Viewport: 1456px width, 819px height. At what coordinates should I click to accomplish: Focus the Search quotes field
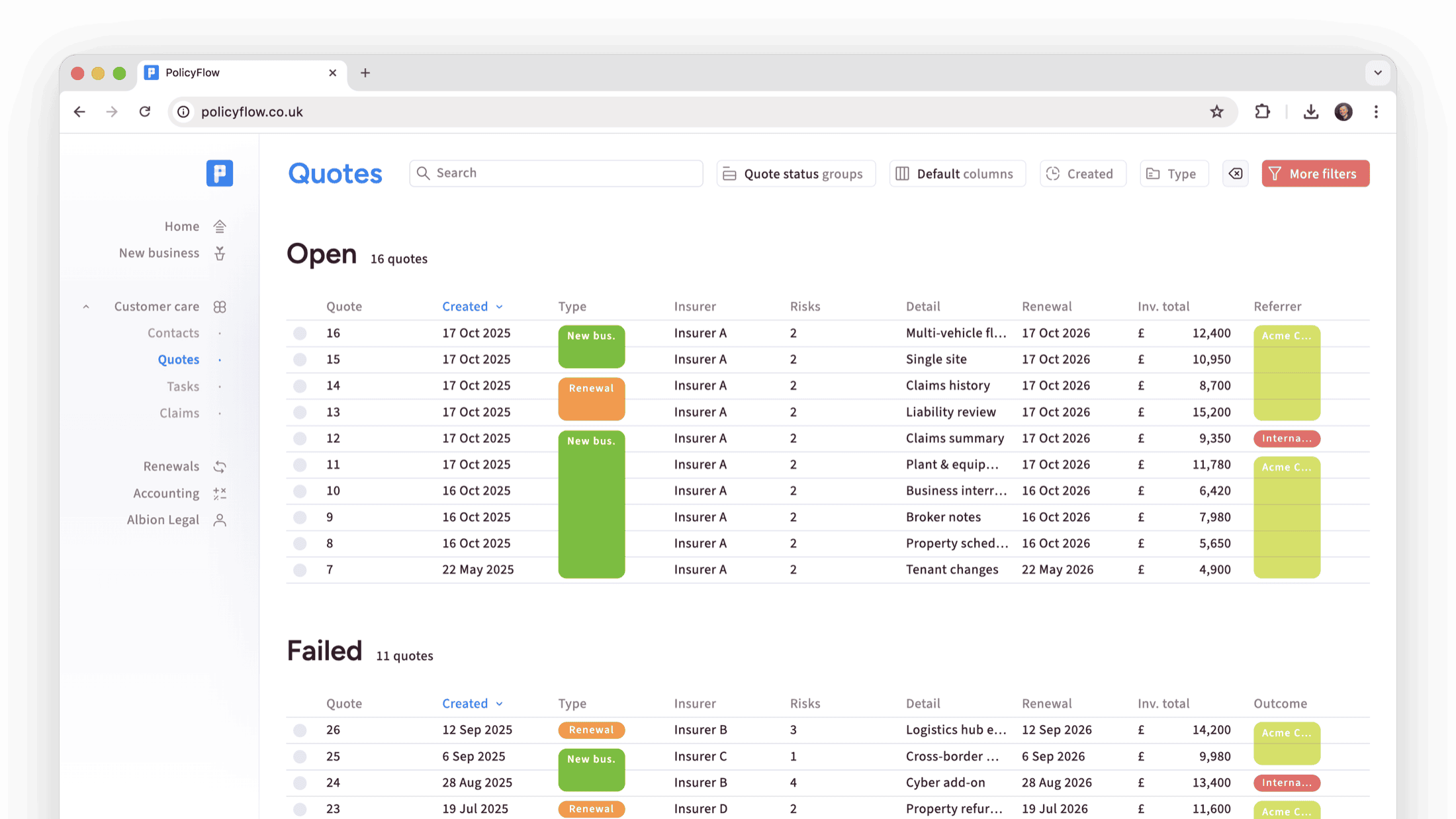[x=556, y=173]
